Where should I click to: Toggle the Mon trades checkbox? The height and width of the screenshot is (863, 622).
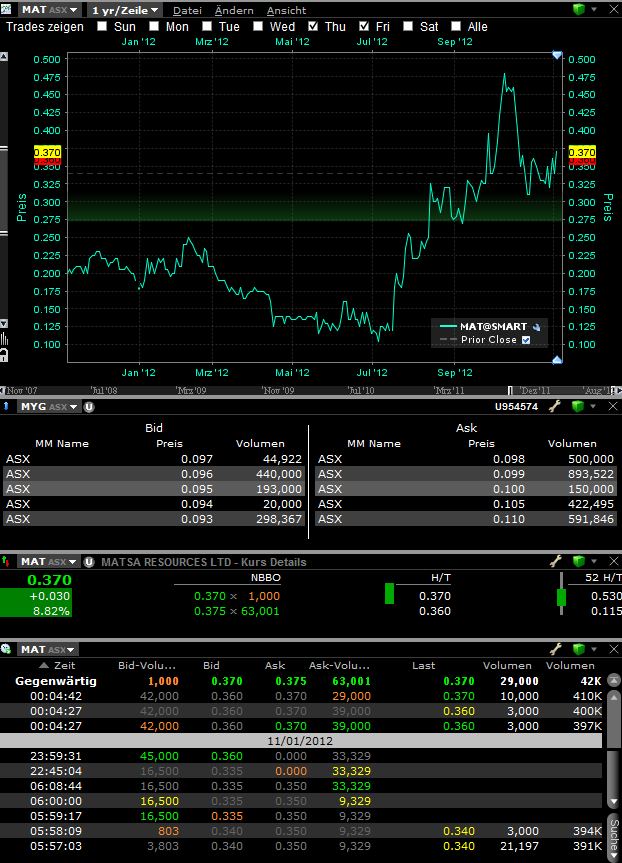(154, 26)
